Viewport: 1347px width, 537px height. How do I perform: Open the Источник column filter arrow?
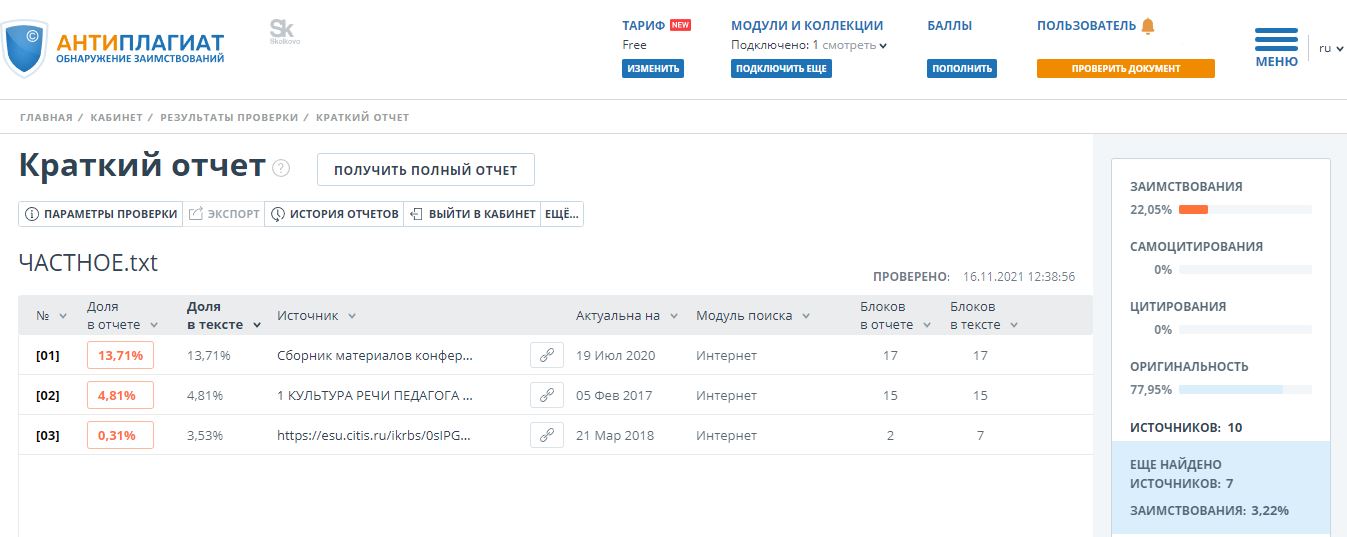(x=352, y=316)
